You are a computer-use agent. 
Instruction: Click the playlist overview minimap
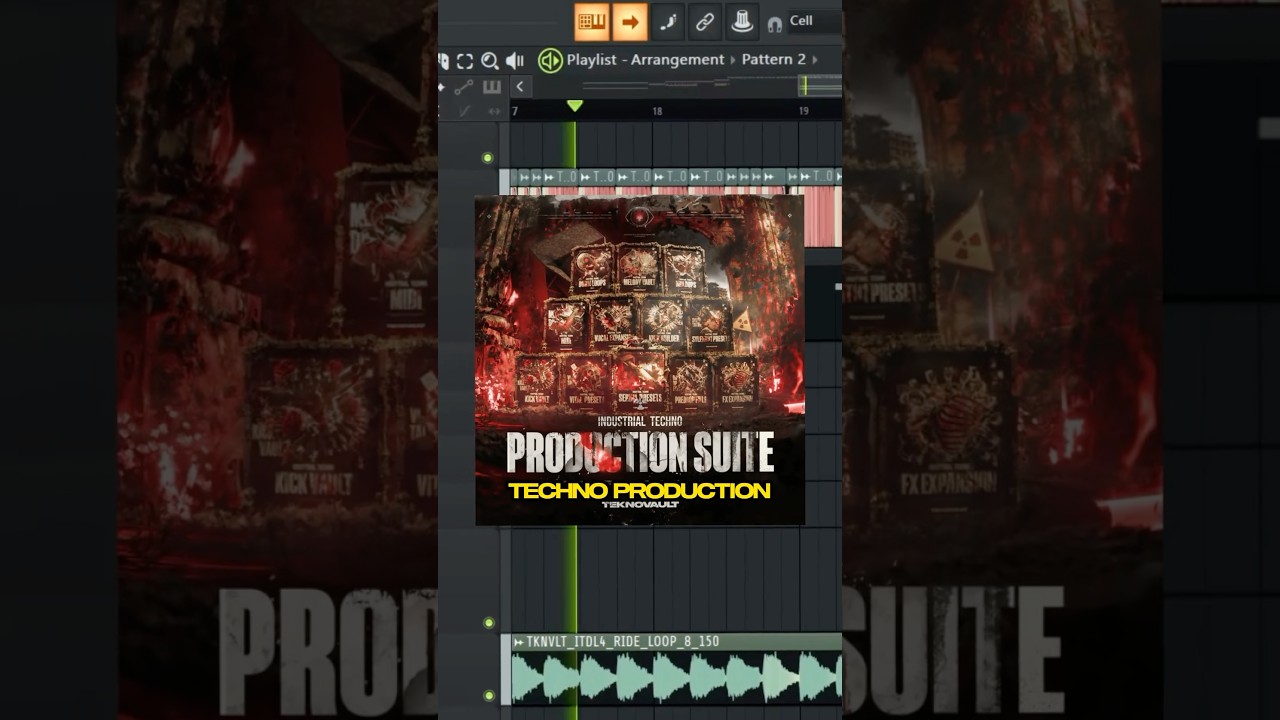(685, 87)
